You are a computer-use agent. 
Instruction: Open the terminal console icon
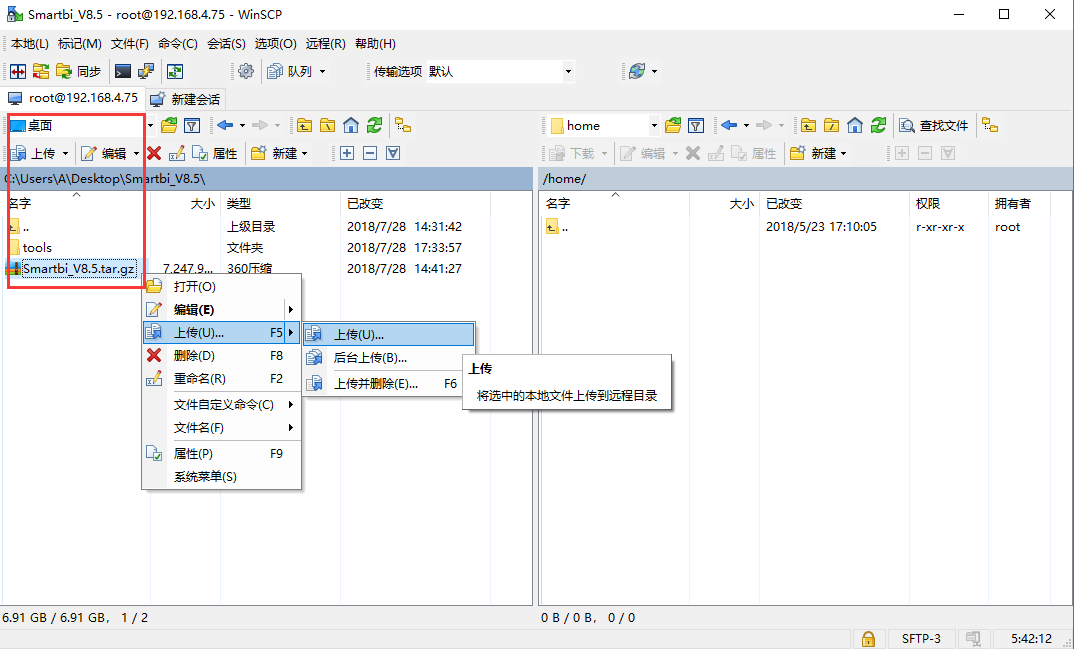point(123,71)
